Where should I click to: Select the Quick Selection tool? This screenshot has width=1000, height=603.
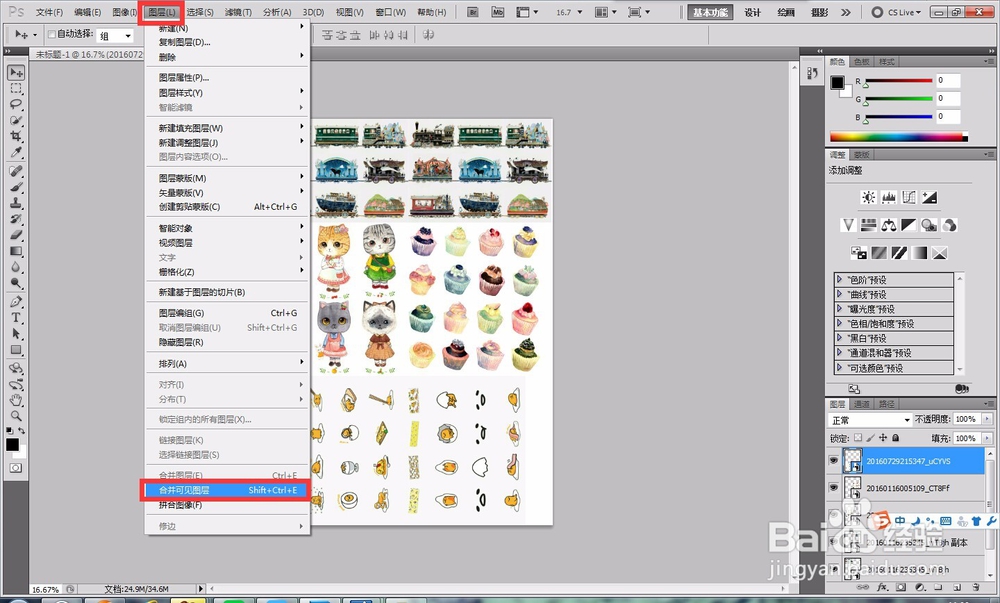coord(16,120)
